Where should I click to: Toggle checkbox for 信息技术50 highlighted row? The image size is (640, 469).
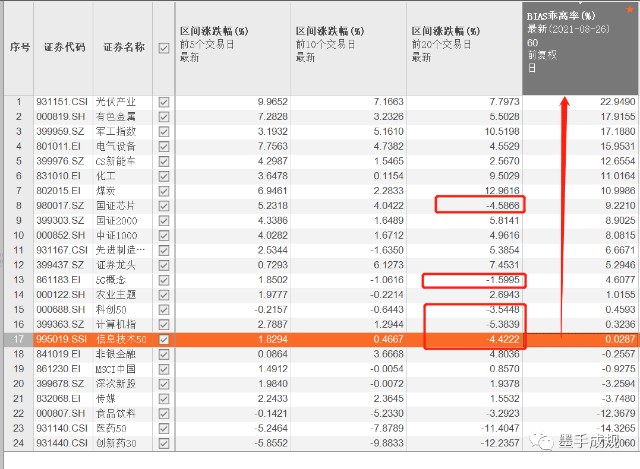tap(164, 339)
